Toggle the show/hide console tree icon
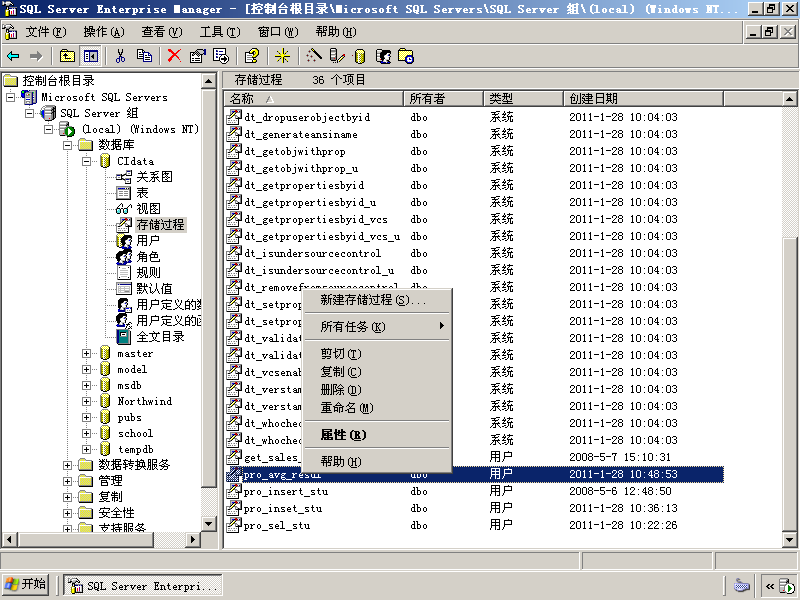Image resolution: width=800 pixels, height=600 pixels. [91, 56]
